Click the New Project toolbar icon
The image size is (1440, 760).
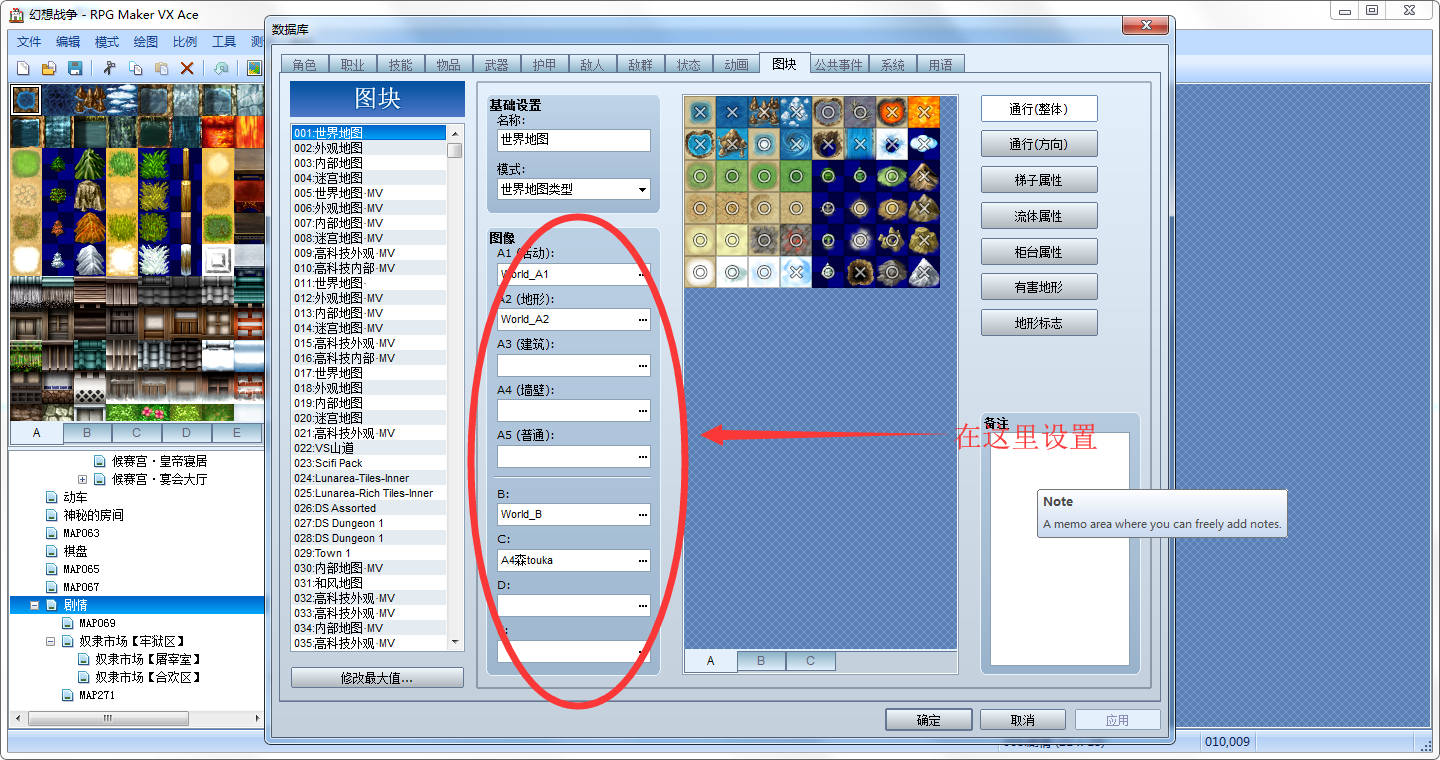[24, 69]
